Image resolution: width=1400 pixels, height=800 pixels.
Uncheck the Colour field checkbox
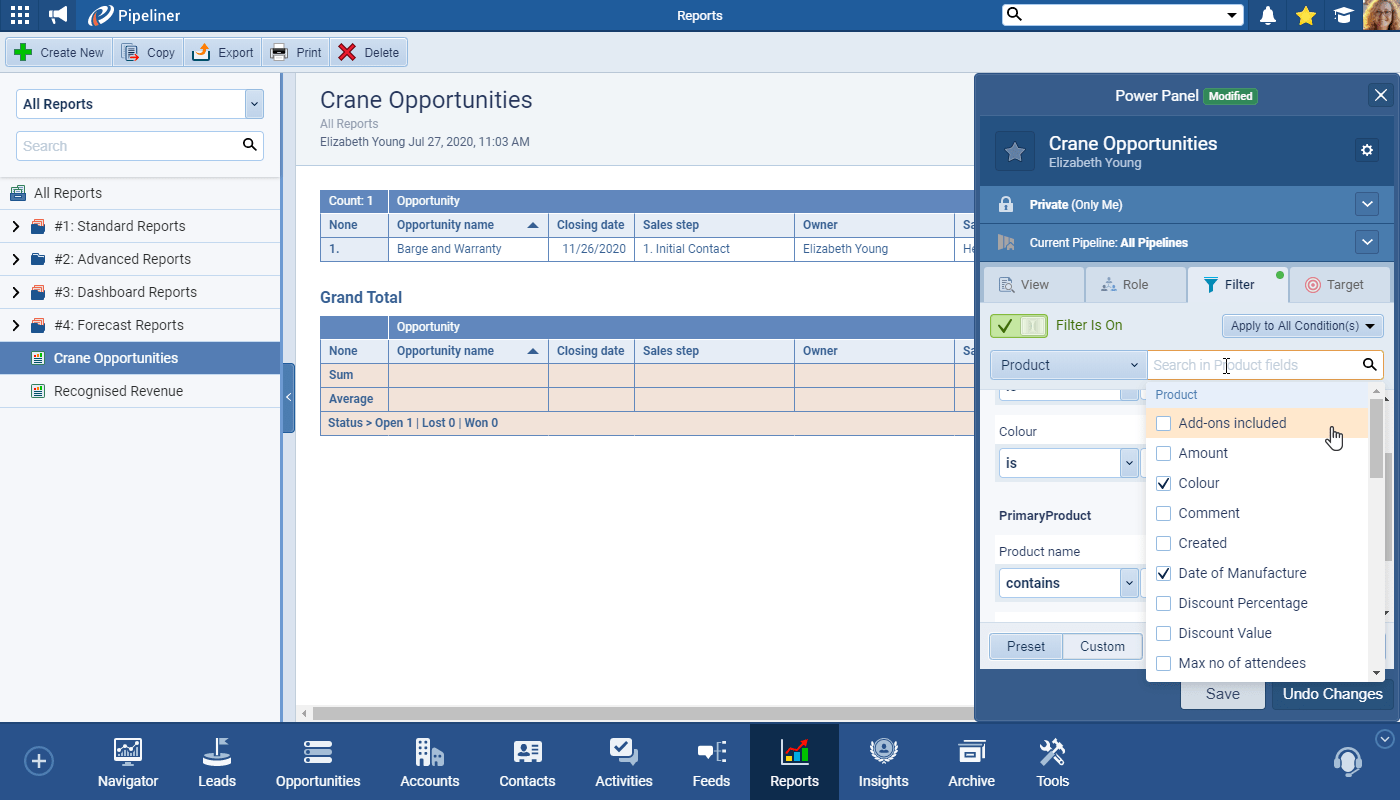click(x=1163, y=483)
